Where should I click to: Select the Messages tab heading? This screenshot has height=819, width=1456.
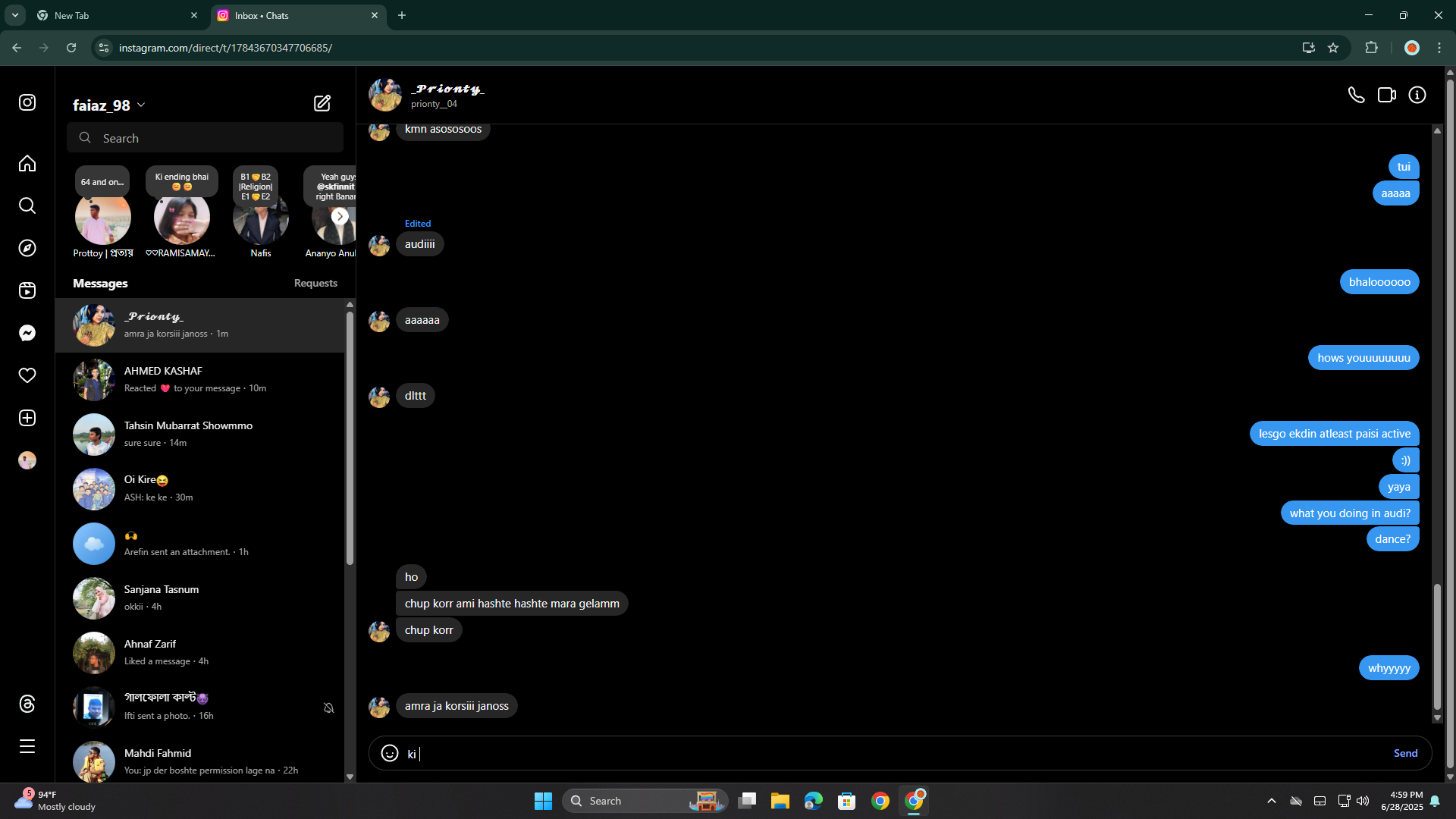point(100,283)
